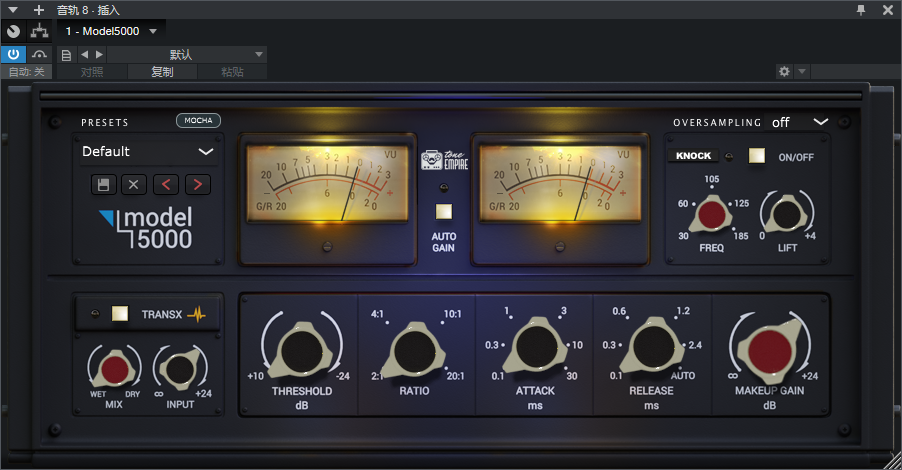Go to next host preset triangle
Viewport: 902px width, 470px height.
(99, 55)
